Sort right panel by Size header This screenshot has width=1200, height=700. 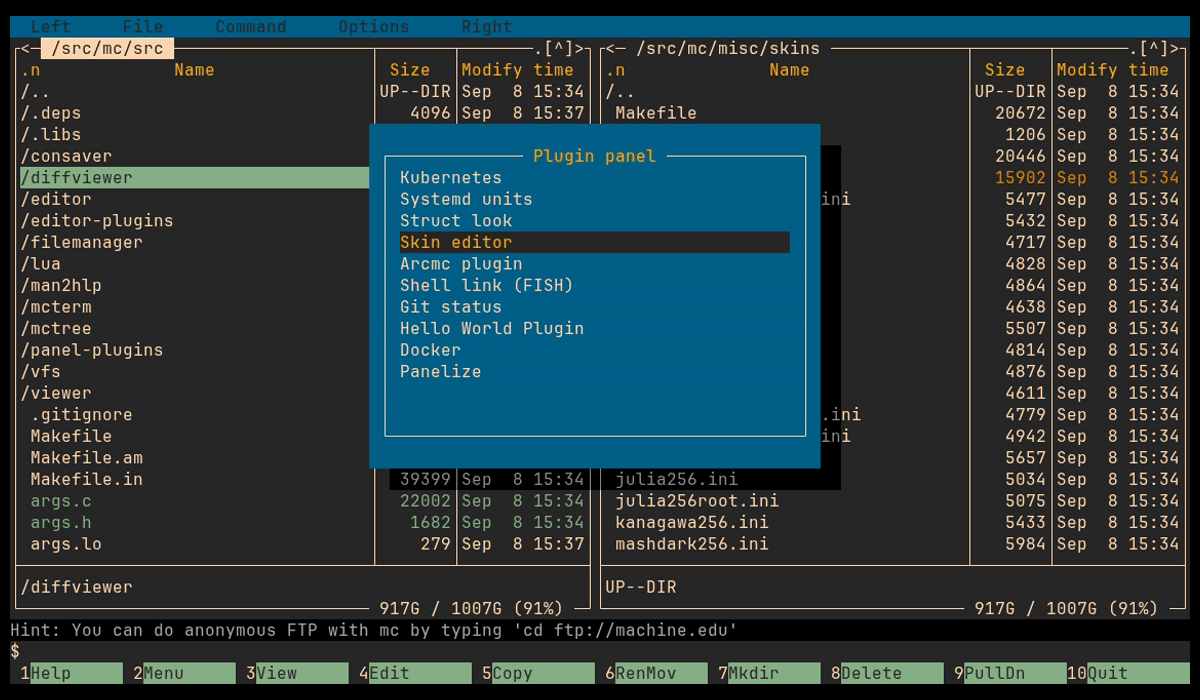[1005, 70]
